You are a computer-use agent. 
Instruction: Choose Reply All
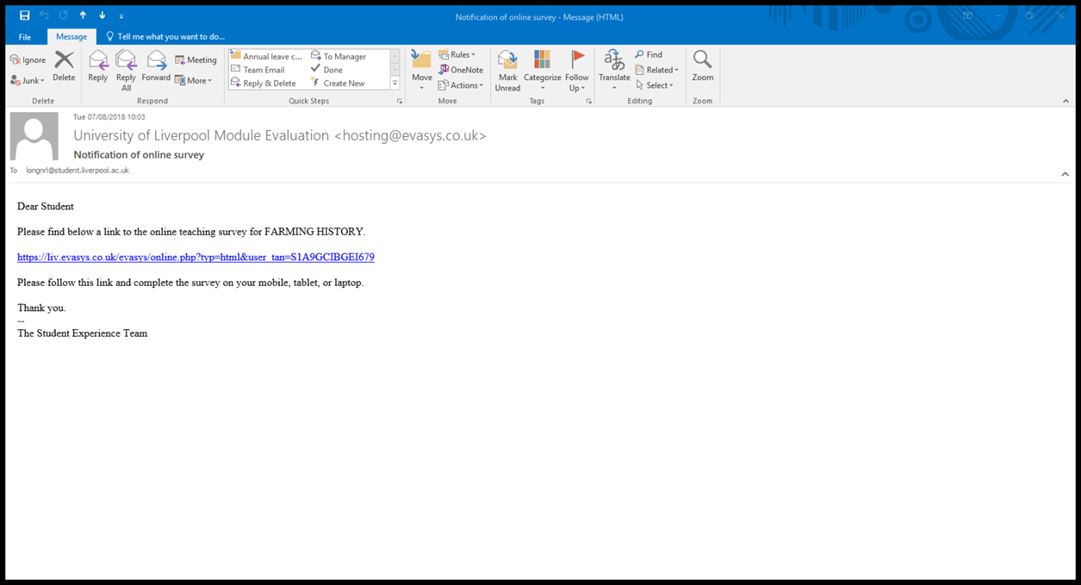point(126,70)
